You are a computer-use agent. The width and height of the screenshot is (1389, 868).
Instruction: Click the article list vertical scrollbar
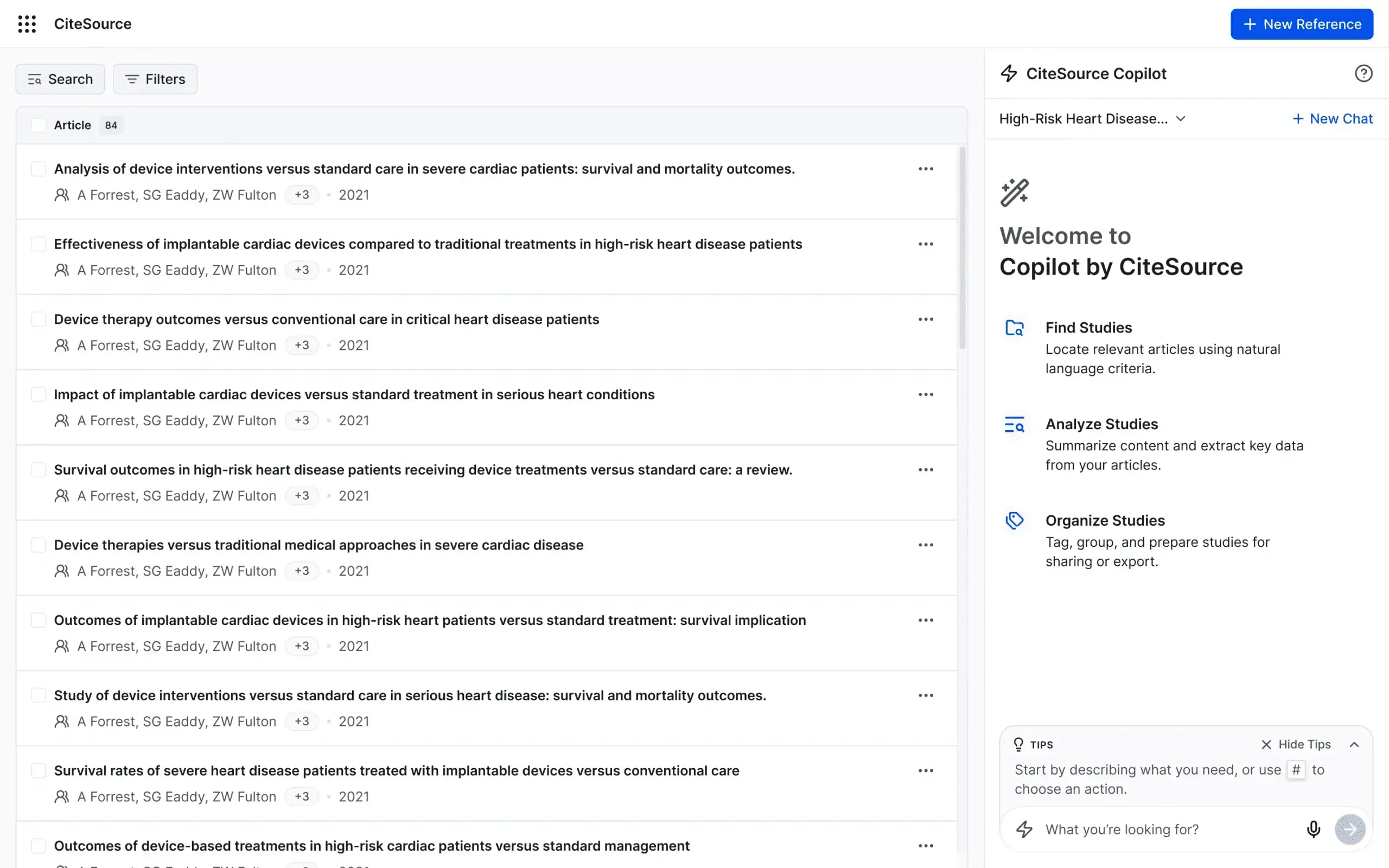point(962,247)
